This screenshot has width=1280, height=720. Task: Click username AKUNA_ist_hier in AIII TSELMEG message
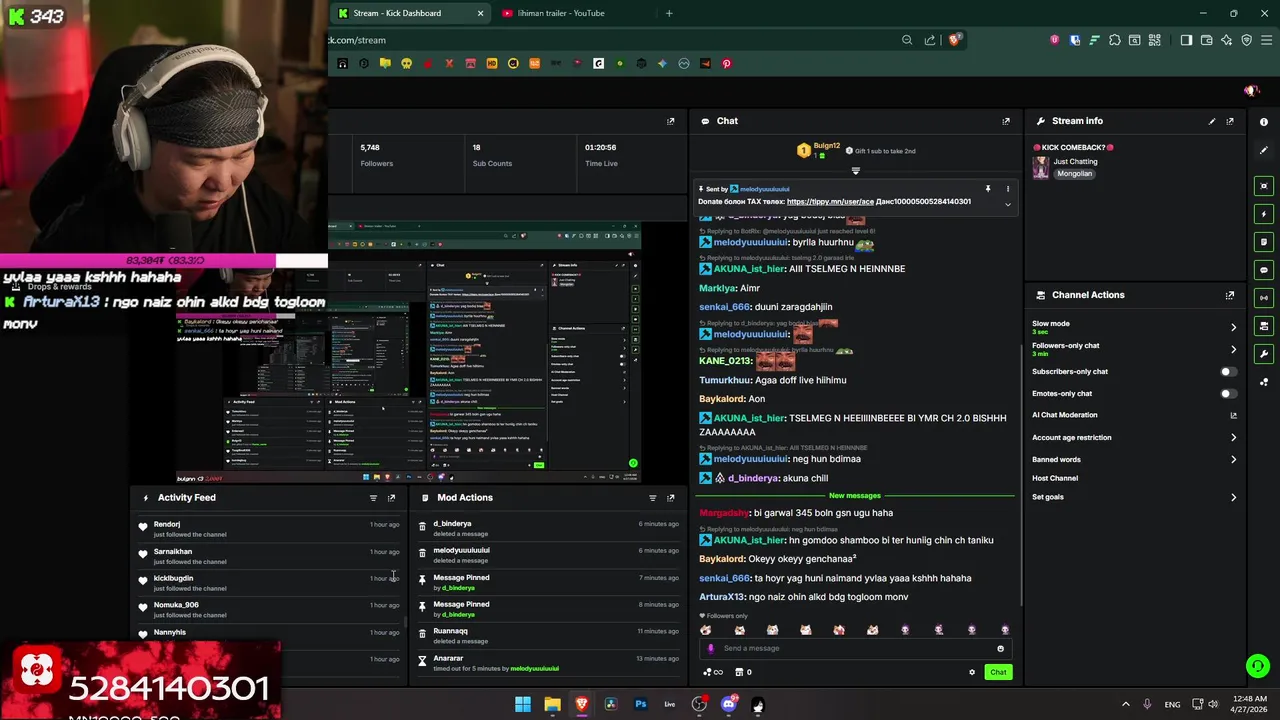coord(750,269)
